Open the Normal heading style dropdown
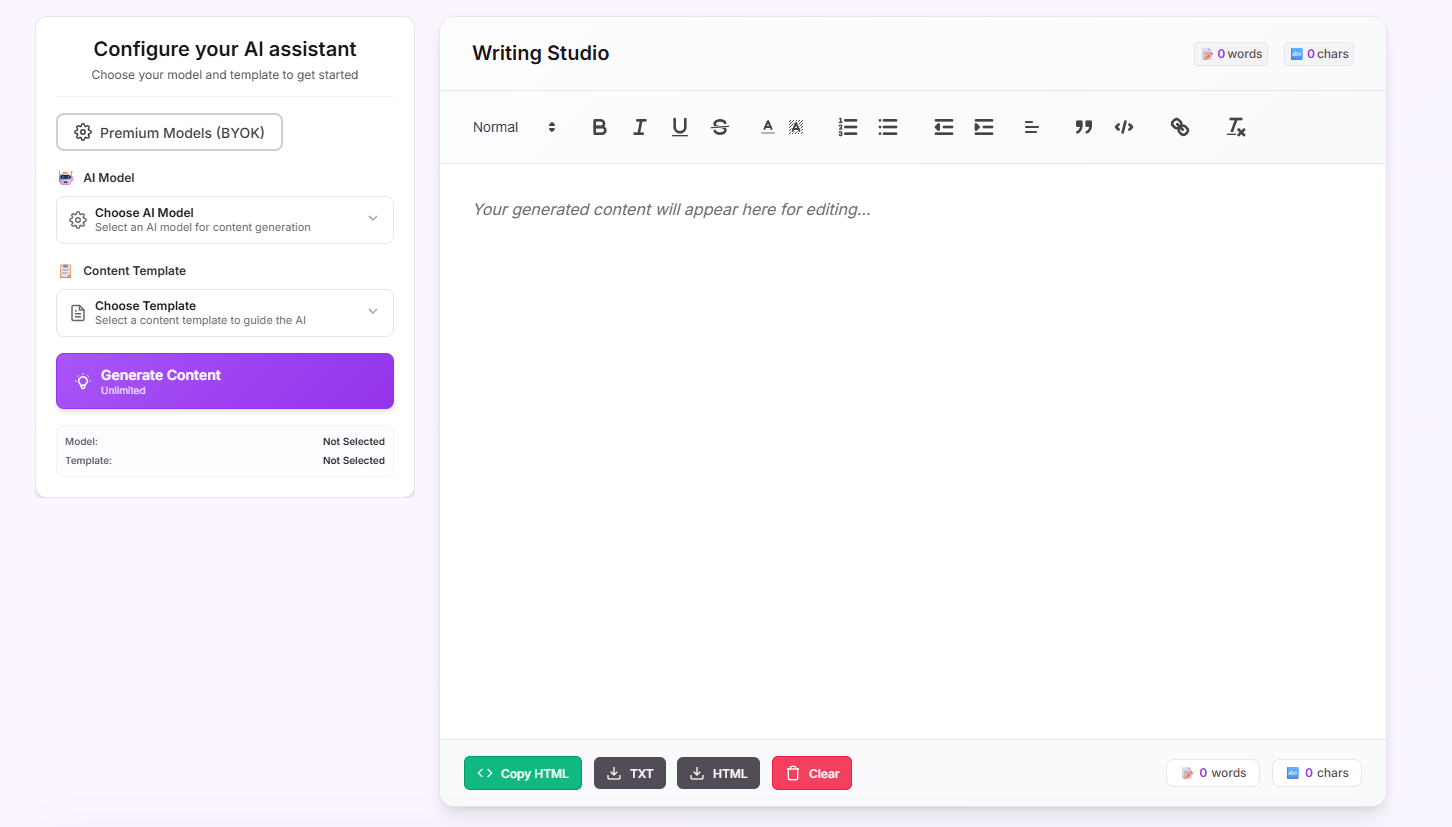This screenshot has height=827, width=1452. [x=514, y=127]
